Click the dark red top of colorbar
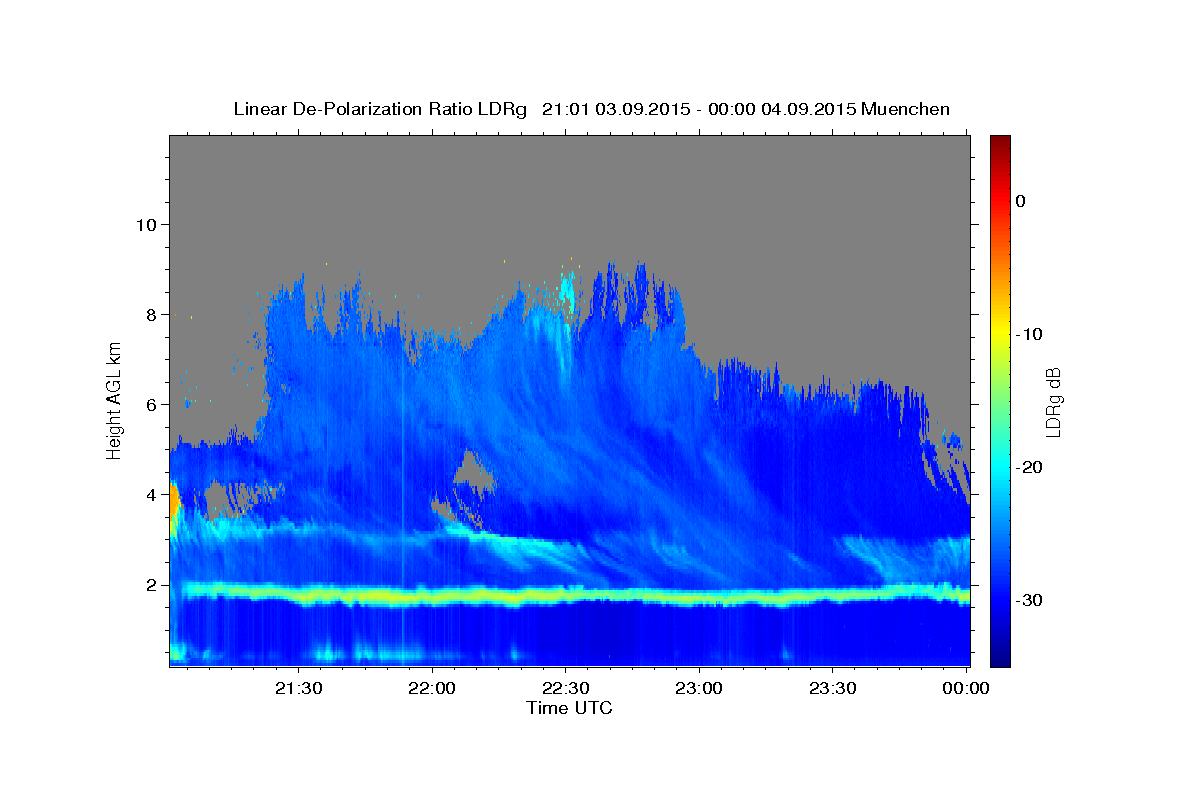 click(x=1000, y=143)
